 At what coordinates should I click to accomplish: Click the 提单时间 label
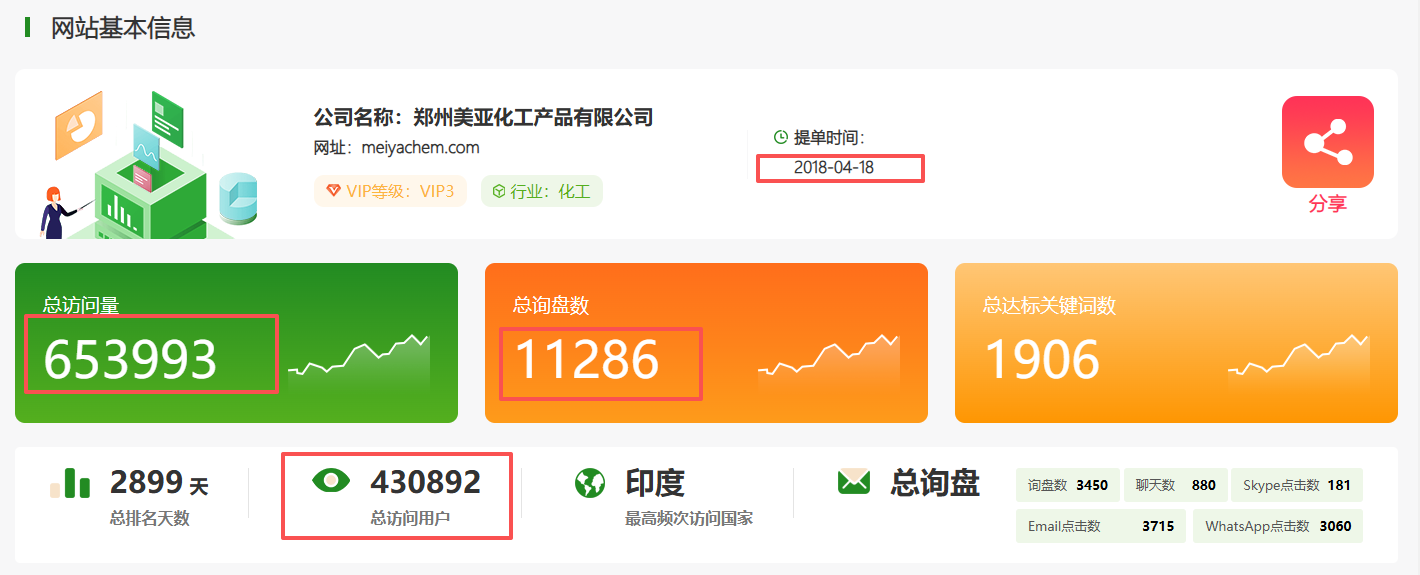[x=829, y=137]
